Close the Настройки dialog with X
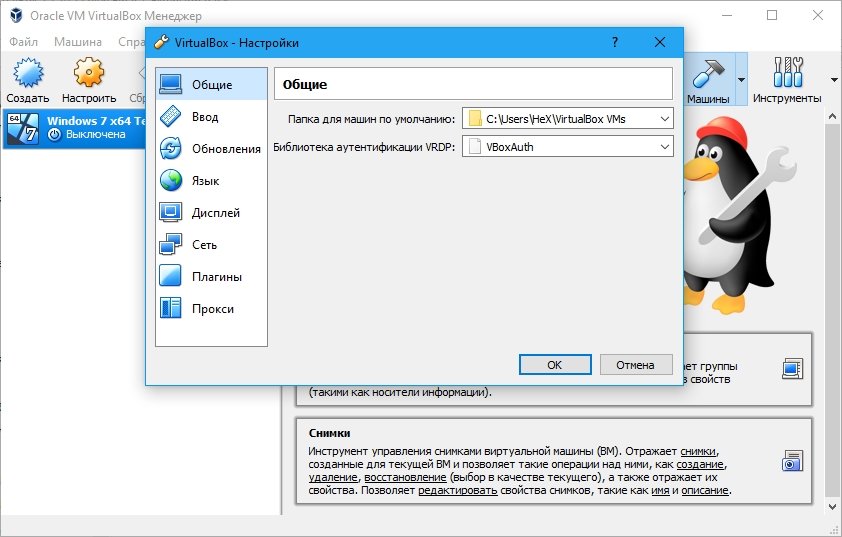 660,42
